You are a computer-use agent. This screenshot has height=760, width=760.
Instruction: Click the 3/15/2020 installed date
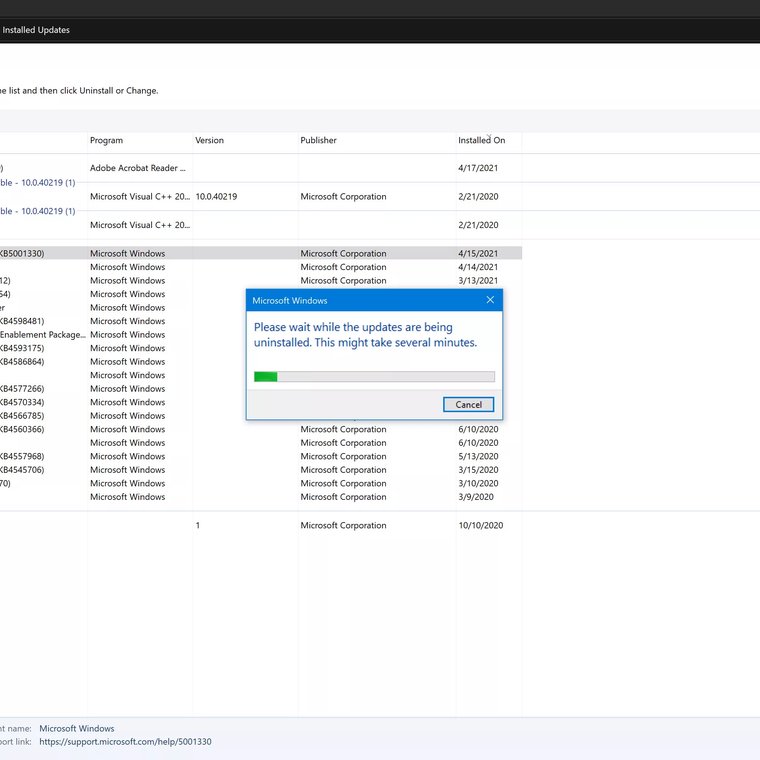tap(478, 470)
